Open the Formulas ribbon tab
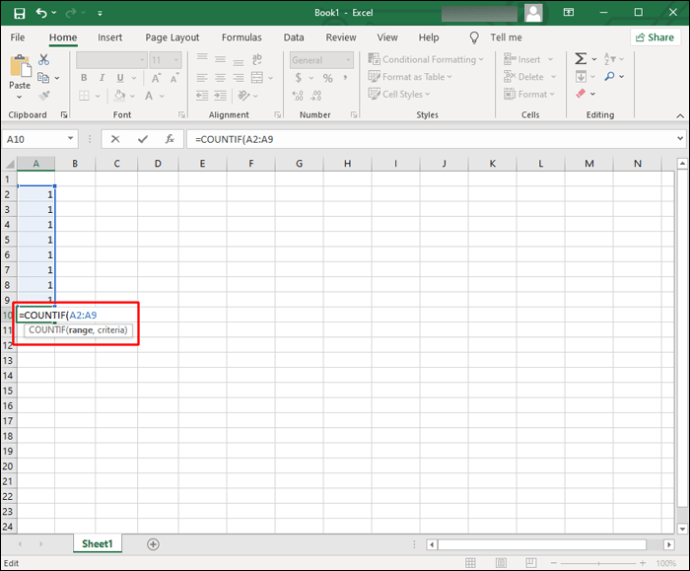The height and width of the screenshot is (571, 690). [x=241, y=37]
